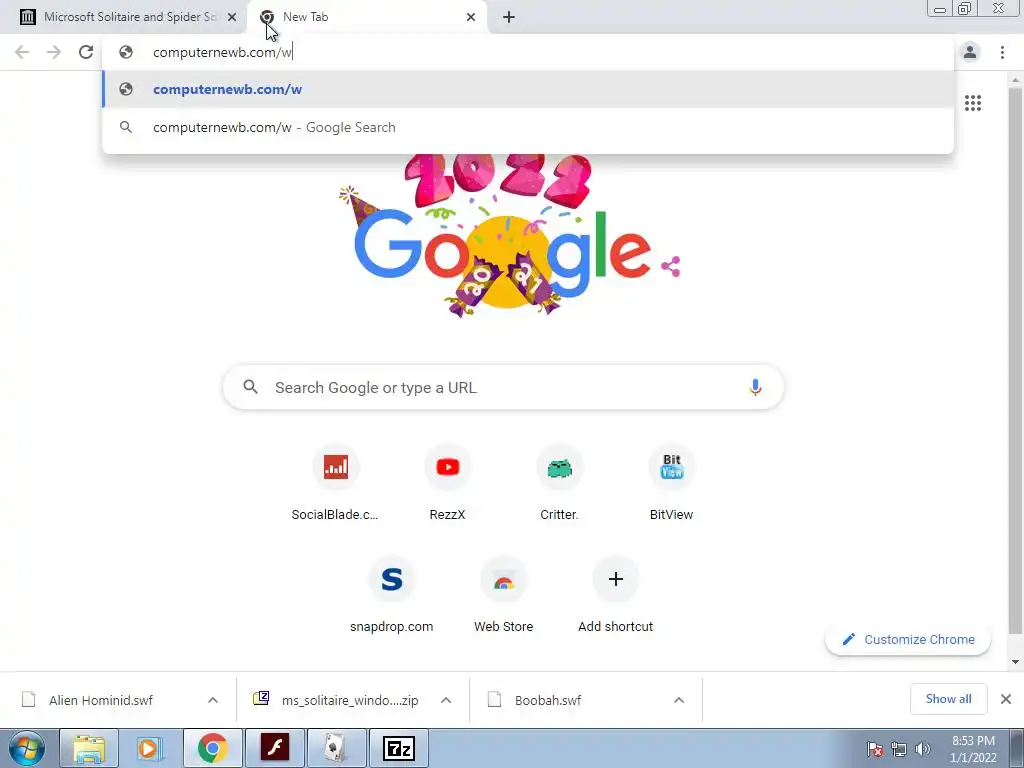
Task: Close the downloads bar
Action: [1006, 699]
